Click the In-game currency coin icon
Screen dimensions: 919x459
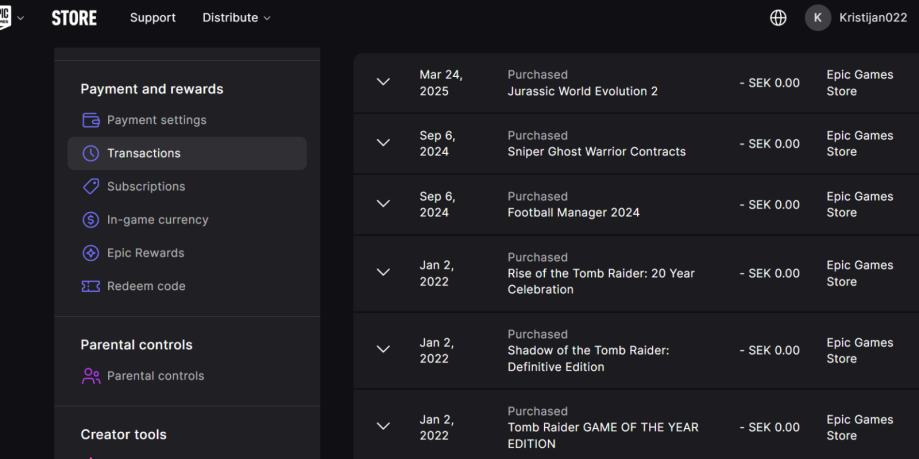(x=90, y=220)
